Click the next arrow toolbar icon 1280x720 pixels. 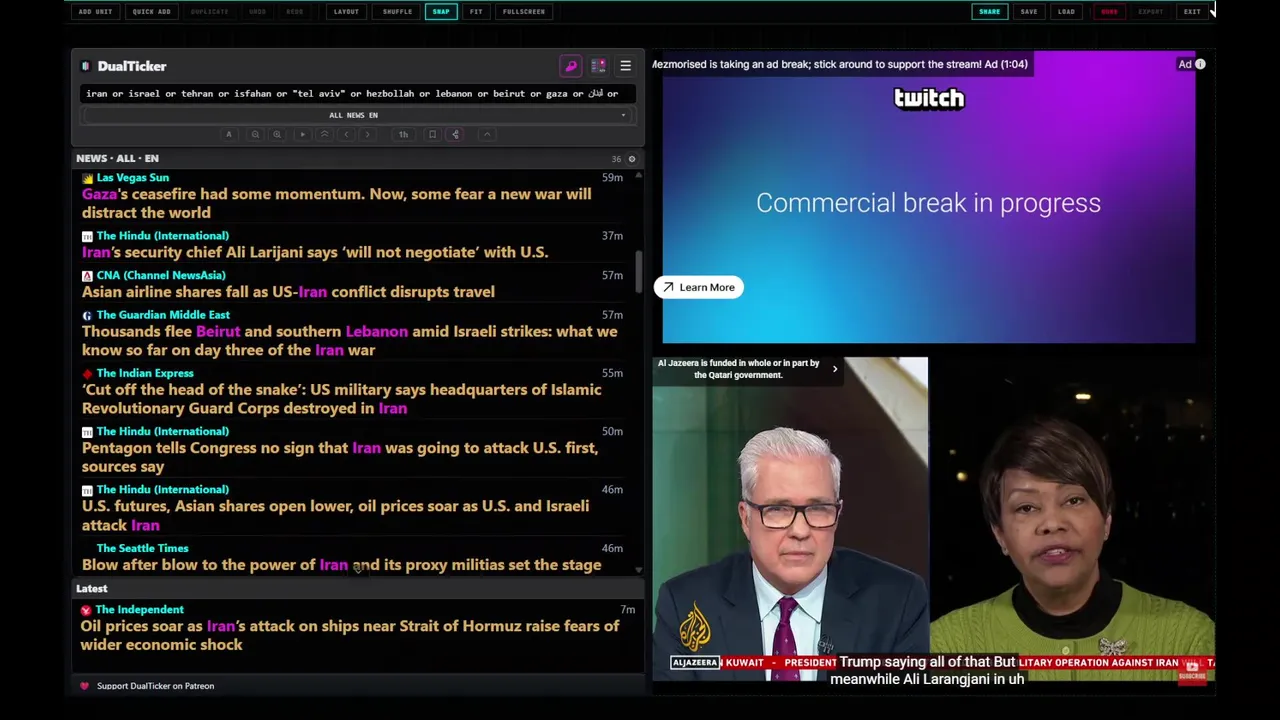(367, 134)
